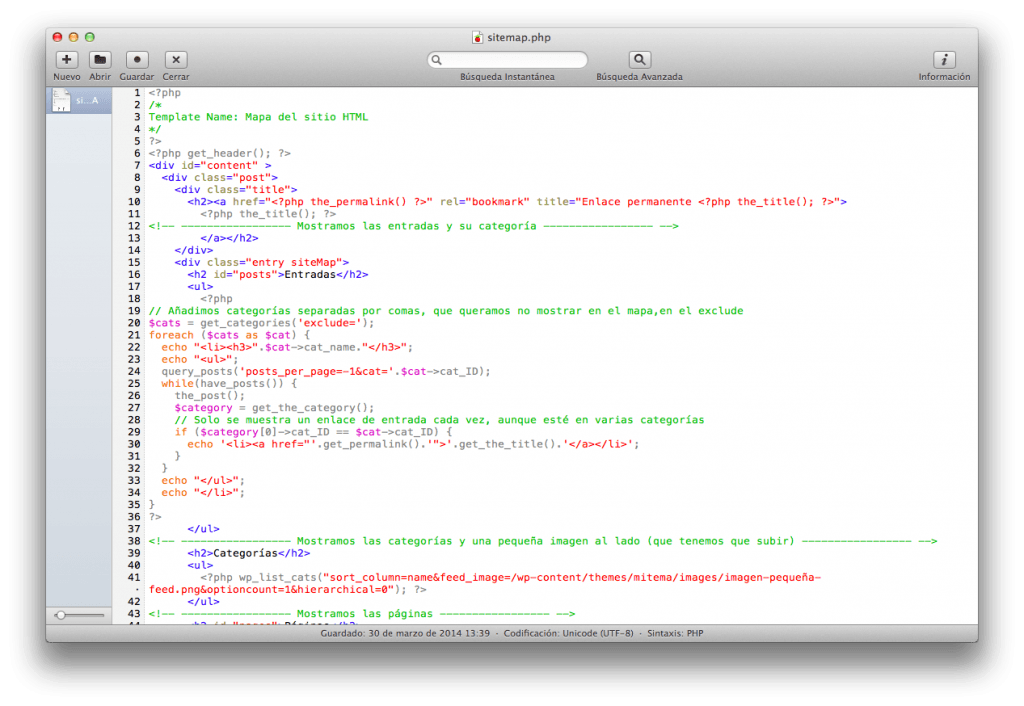Click the div class="title" line
Viewport: 1024px width, 706px height.
click(236, 190)
